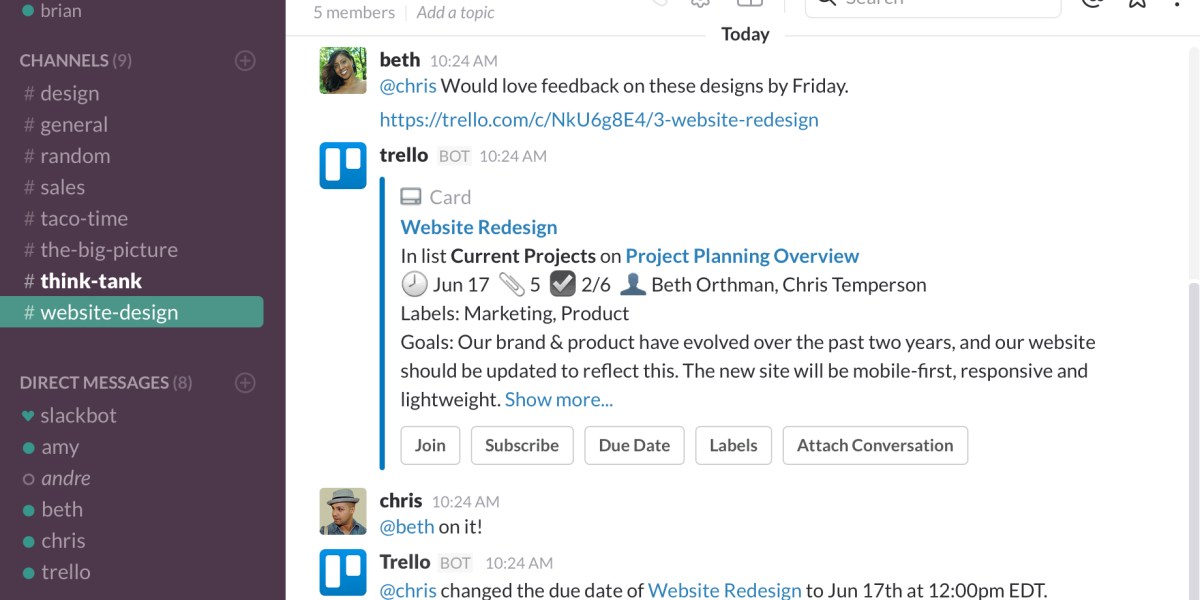The height and width of the screenshot is (600, 1200).
Task: Click the clock due date icon
Action: pos(414,285)
